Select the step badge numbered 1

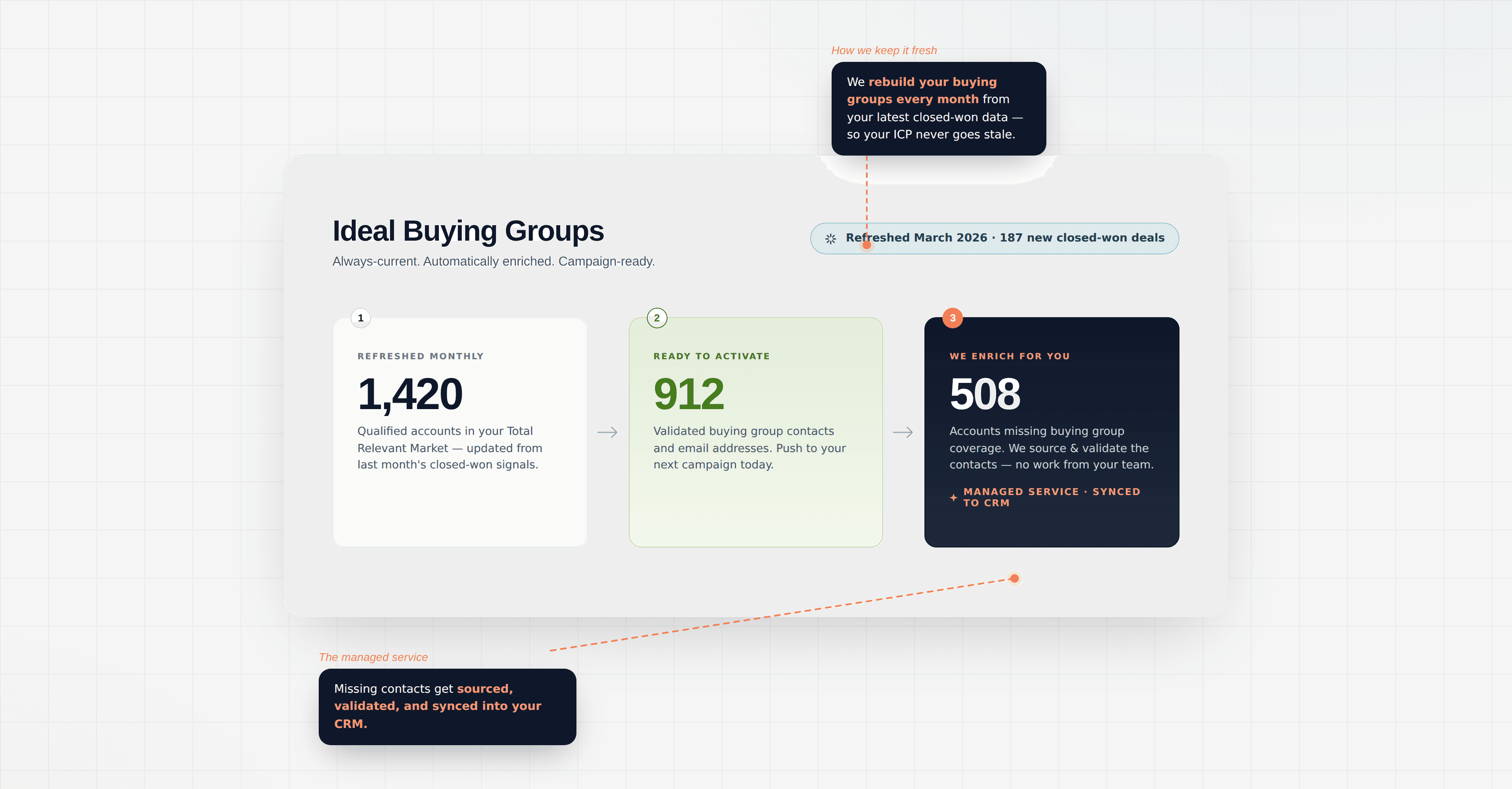click(x=360, y=318)
